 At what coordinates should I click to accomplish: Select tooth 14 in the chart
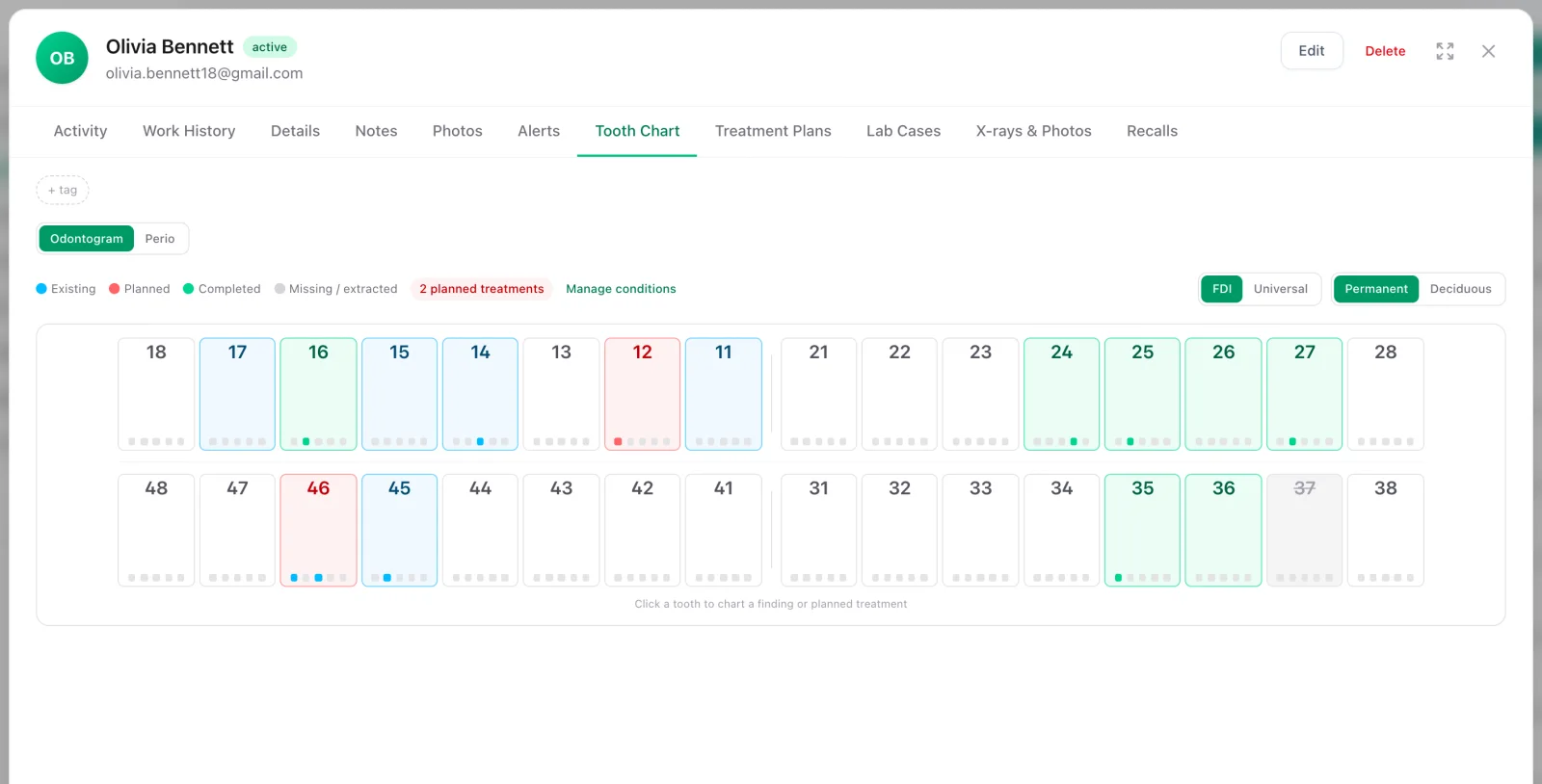pyautogui.click(x=480, y=394)
